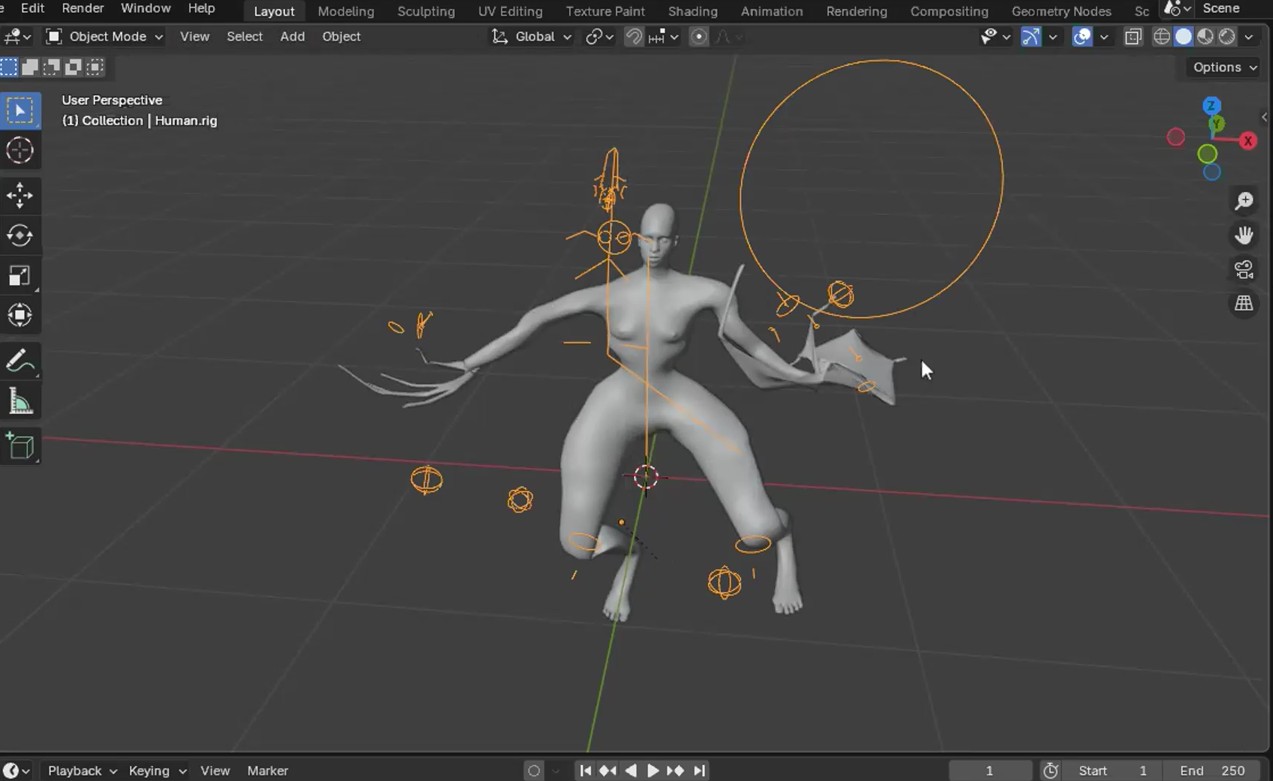This screenshot has height=781, width=1273.
Task: Toggle camera view icon
Action: [x=1244, y=270]
